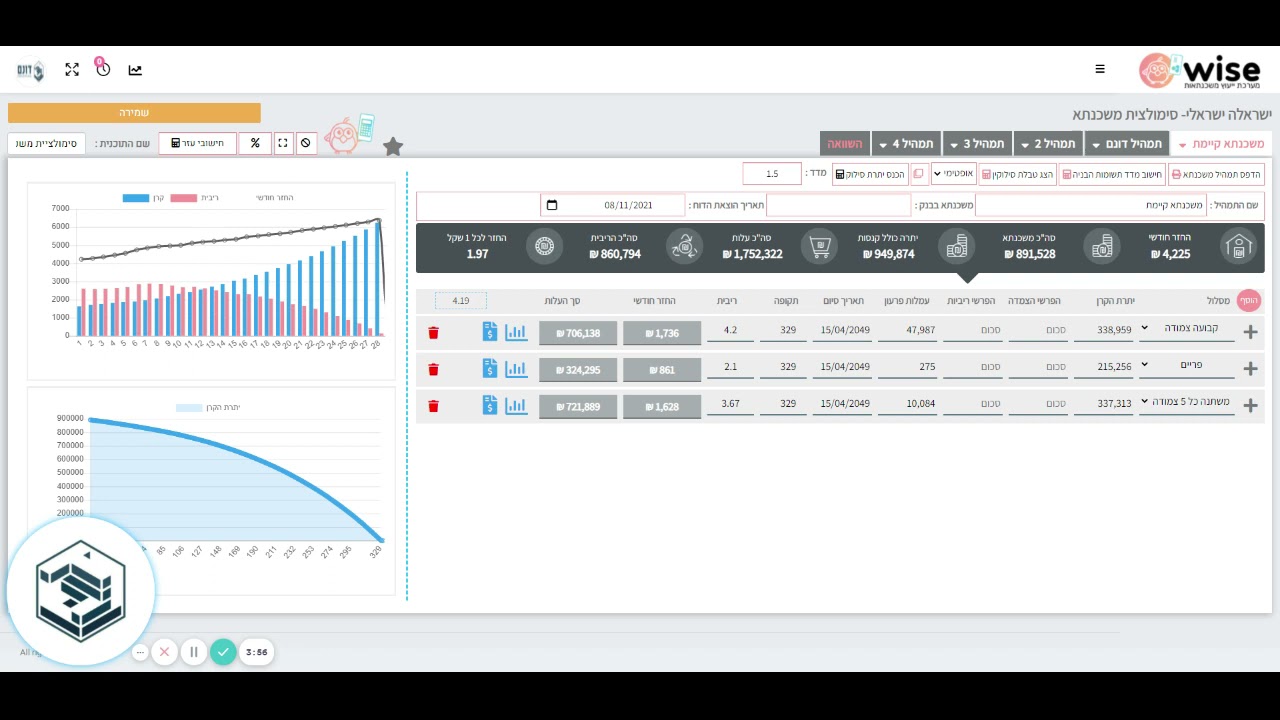Open the line chart icon in the top bar
Image resolution: width=1280 pixels, height=720 pixels.
click(x=135, y=70)
